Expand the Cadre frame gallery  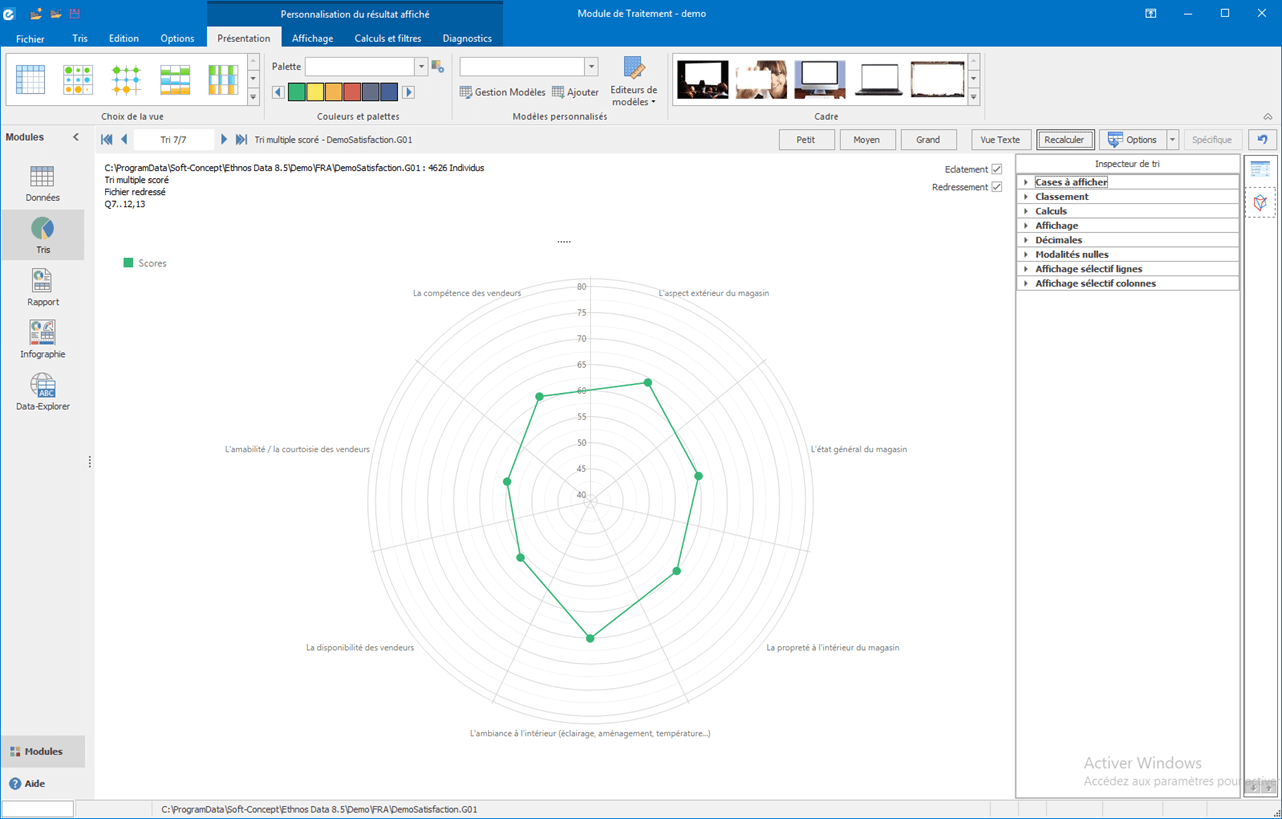pos(974,97)
